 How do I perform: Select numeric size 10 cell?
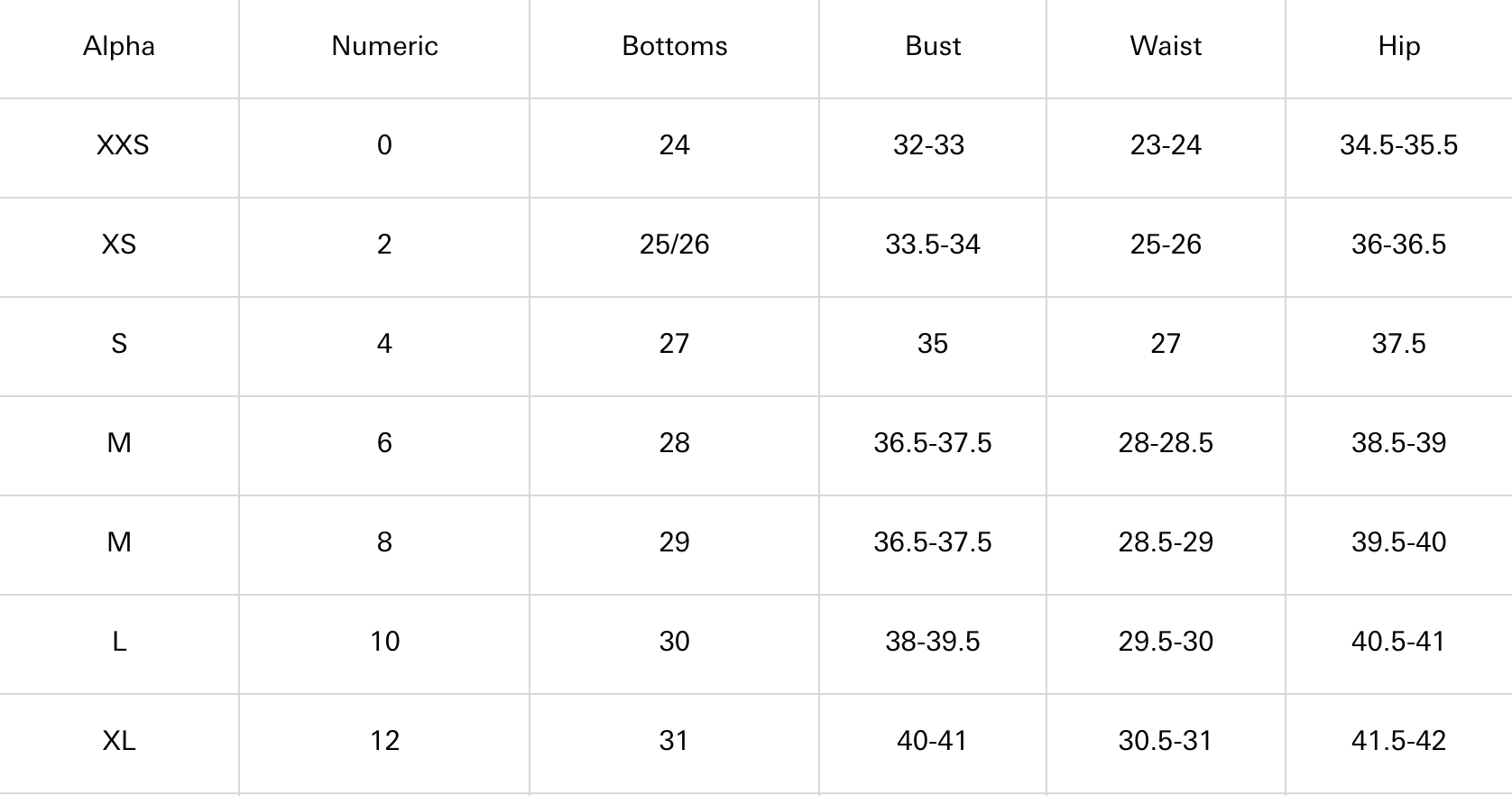384,642
